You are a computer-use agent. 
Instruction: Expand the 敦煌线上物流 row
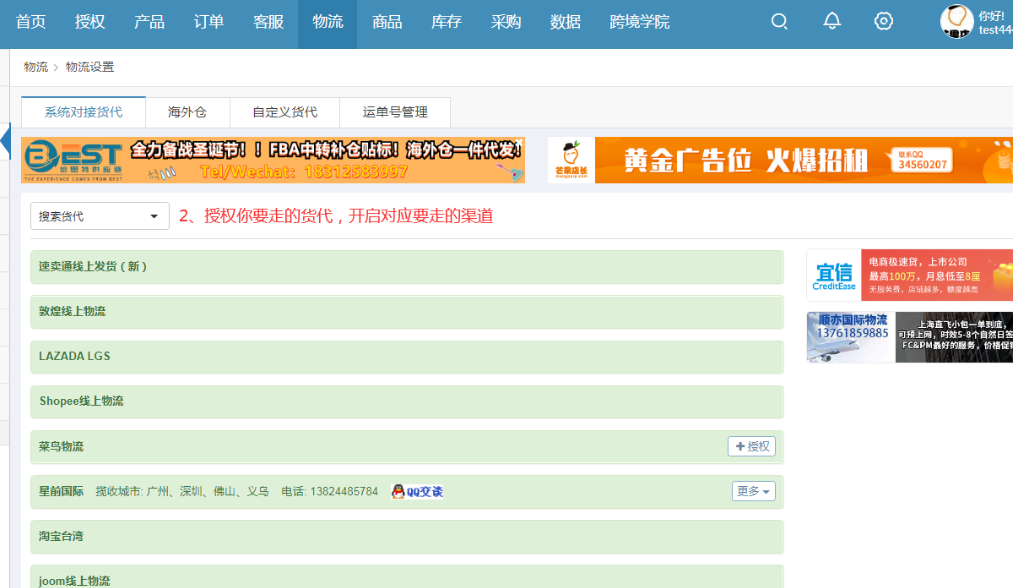406,311
